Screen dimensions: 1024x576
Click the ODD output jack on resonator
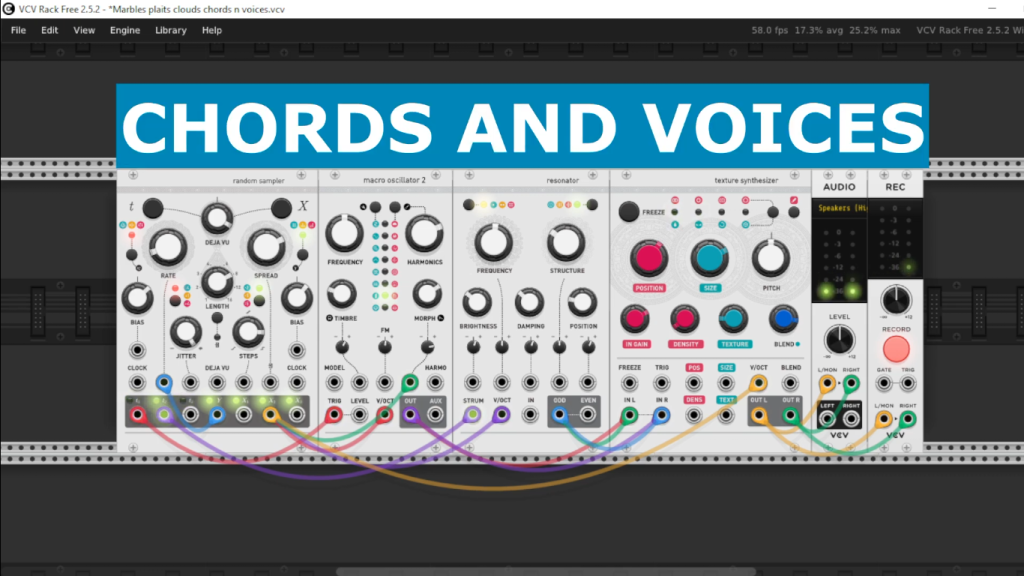(x=559, y=414)
